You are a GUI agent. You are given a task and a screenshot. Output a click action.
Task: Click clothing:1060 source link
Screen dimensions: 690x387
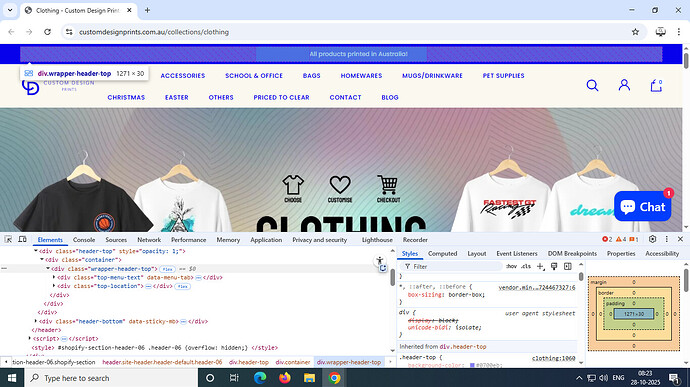tap(553, 358)
